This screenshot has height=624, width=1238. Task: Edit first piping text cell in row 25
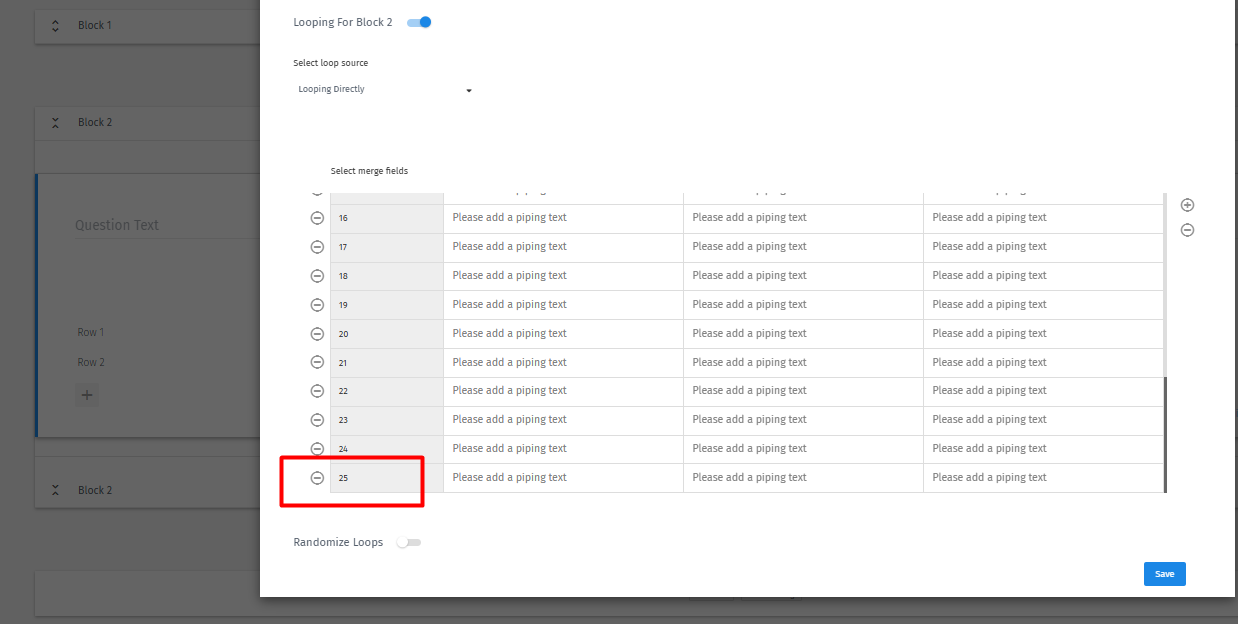click(563, 478)
